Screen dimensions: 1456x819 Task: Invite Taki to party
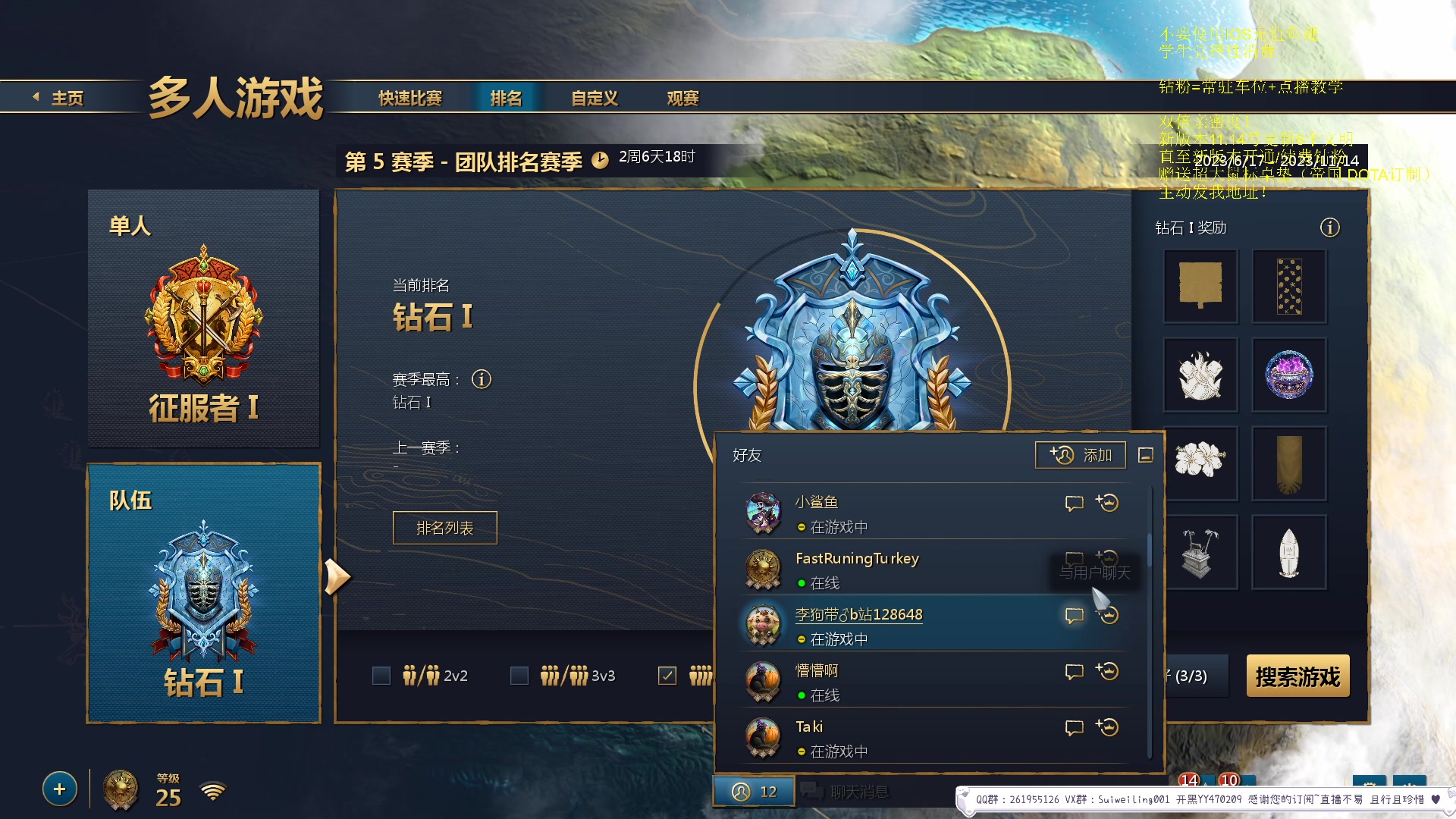[x=1107, y=727]
